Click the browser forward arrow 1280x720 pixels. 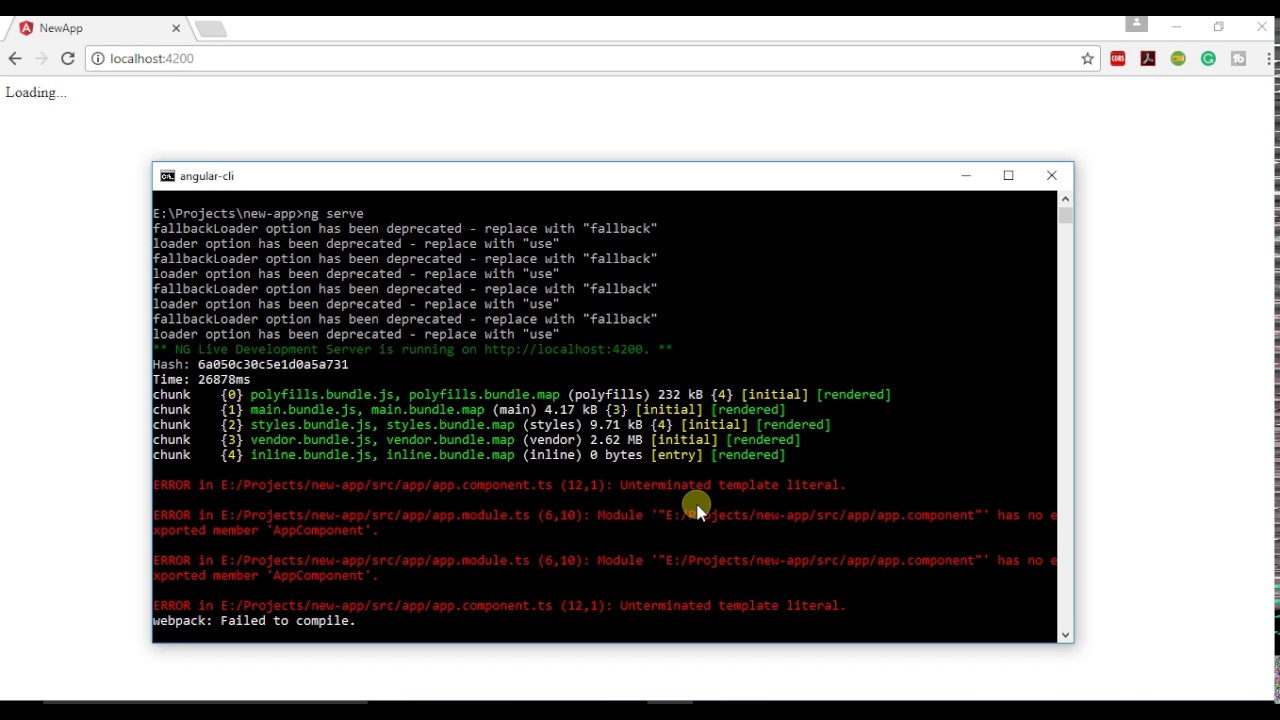(x=41, y=59)
